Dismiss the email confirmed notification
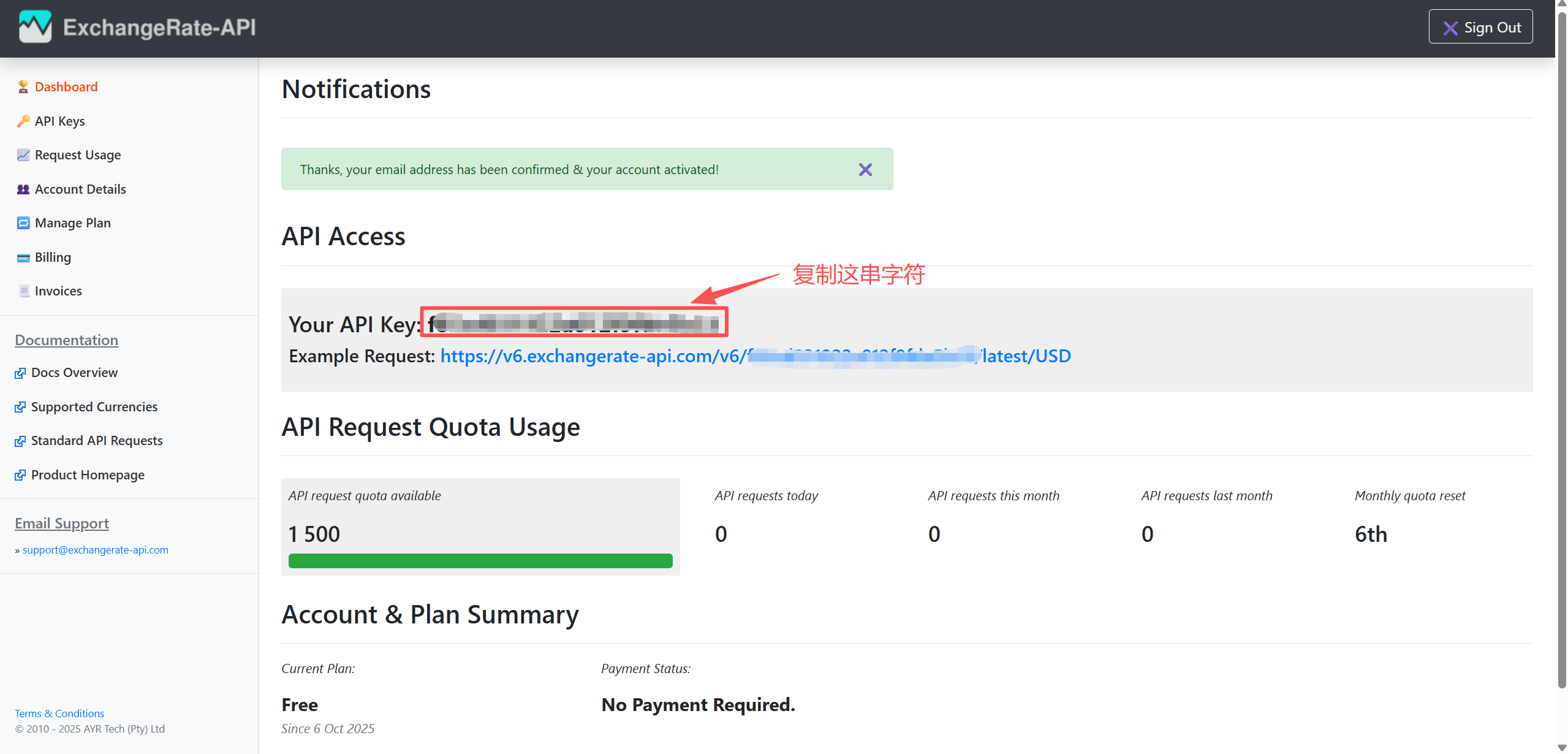Screen dimensions: 1568x754 pyautogui.click(x=865, y=170)
